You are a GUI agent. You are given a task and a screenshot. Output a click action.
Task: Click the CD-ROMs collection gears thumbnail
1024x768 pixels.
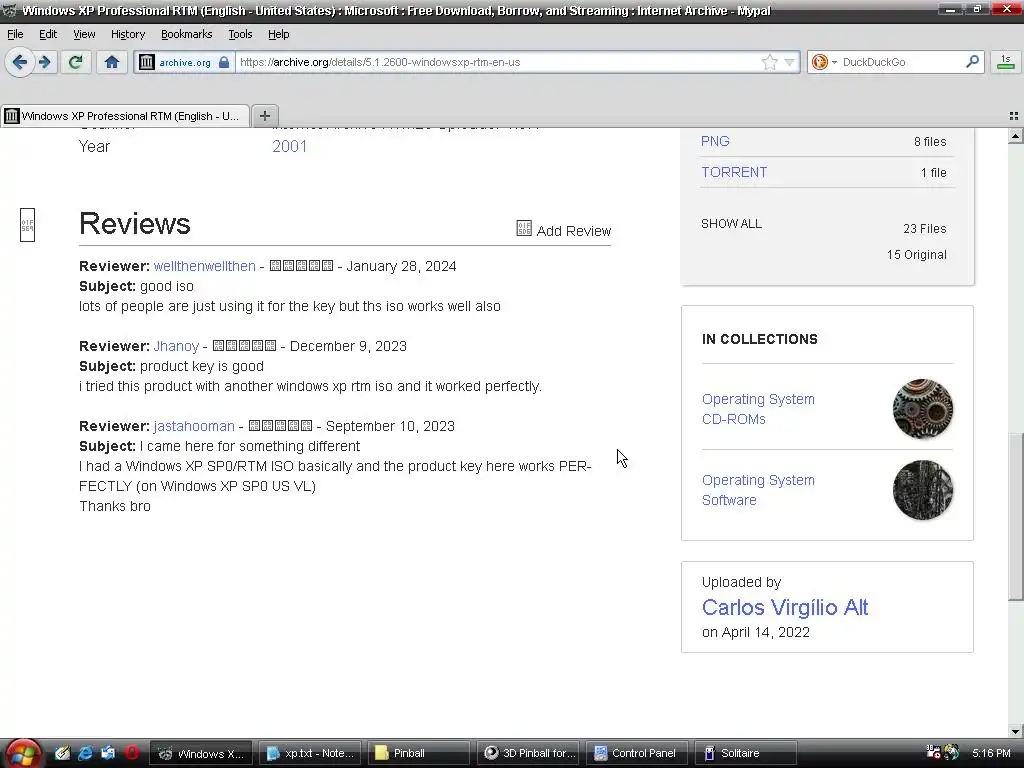[x=923, y=409]
